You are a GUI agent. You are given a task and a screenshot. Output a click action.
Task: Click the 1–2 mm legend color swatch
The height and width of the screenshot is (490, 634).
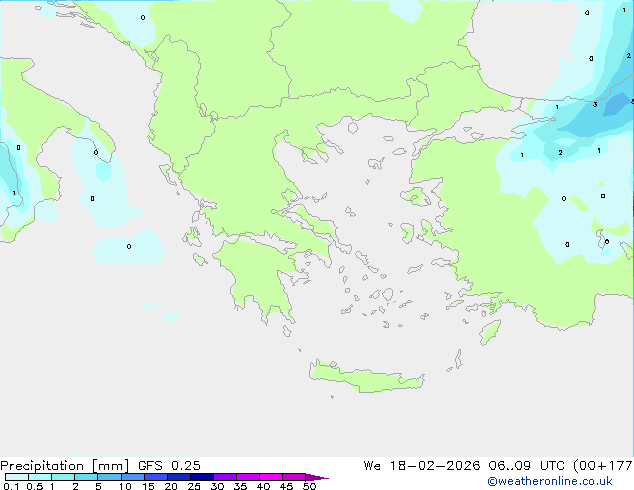pyautogui.click(x=63, y=477)
